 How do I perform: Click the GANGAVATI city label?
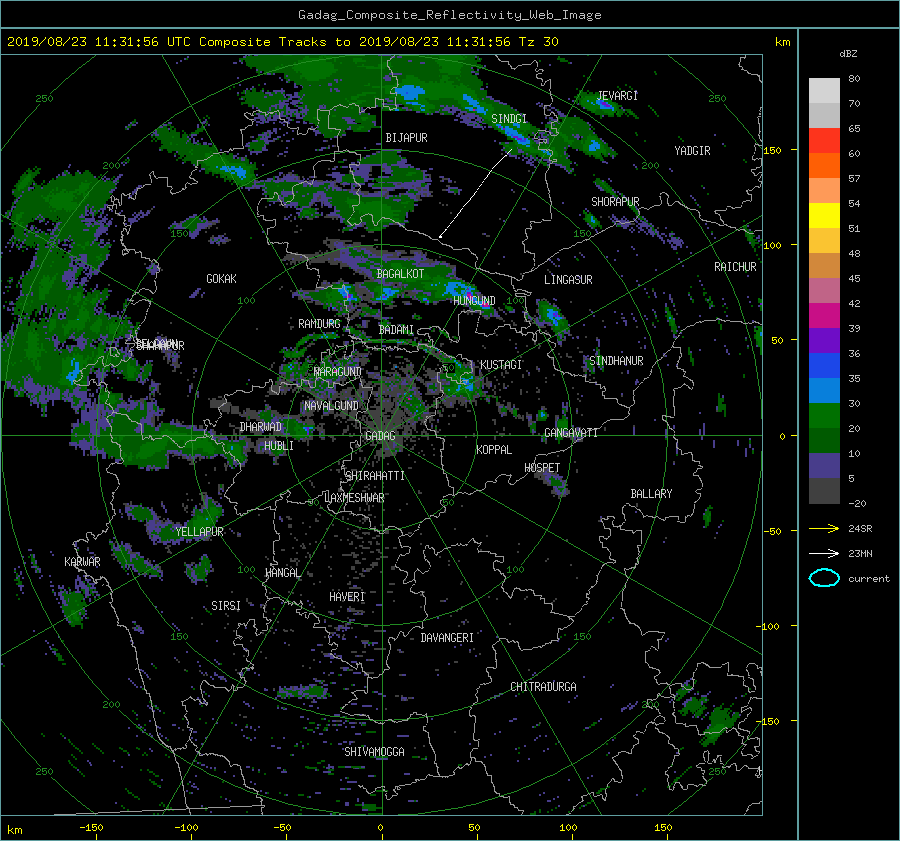point(571,432)
